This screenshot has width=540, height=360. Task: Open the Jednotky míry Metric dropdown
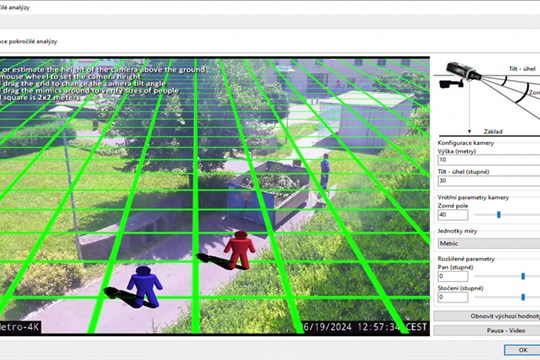pos(489,243)
